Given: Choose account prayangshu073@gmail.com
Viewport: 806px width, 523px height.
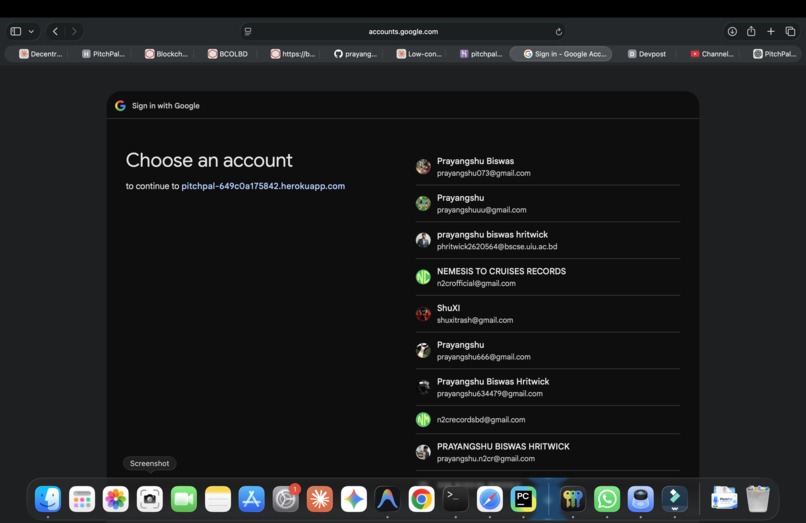Looking at the screenshot, I should [x=547, y=167].
